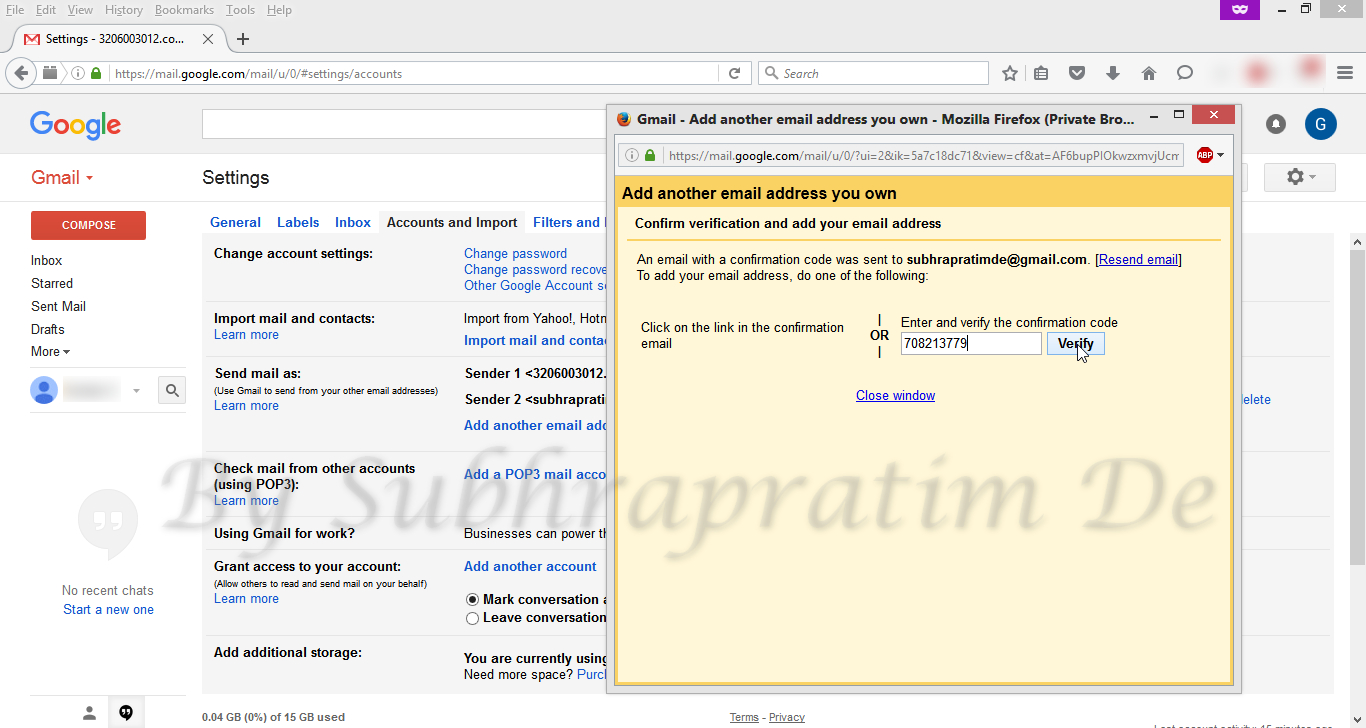Screen dimensions: 1366x728
Task: Switch to the Hangouts conversations icon
Action: point(126,713)
